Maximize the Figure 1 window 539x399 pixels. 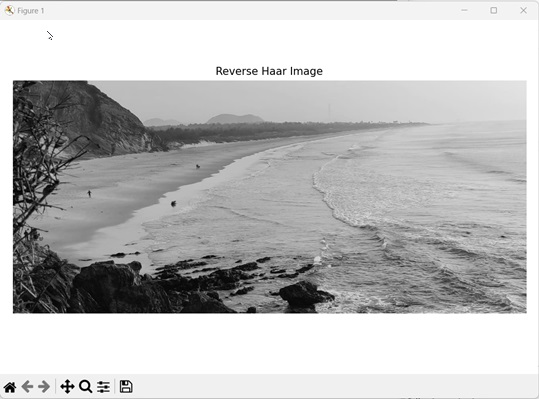pyautogui.click(x=494, y=10)
